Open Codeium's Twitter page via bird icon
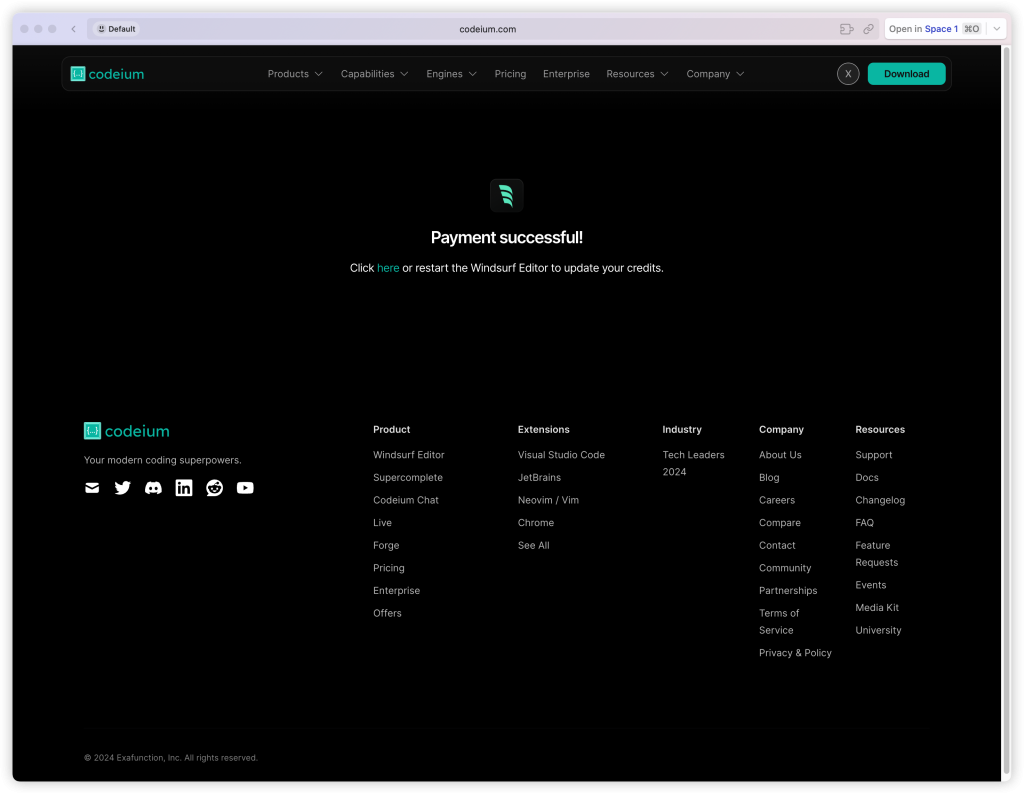 click(x=123, y=488)
